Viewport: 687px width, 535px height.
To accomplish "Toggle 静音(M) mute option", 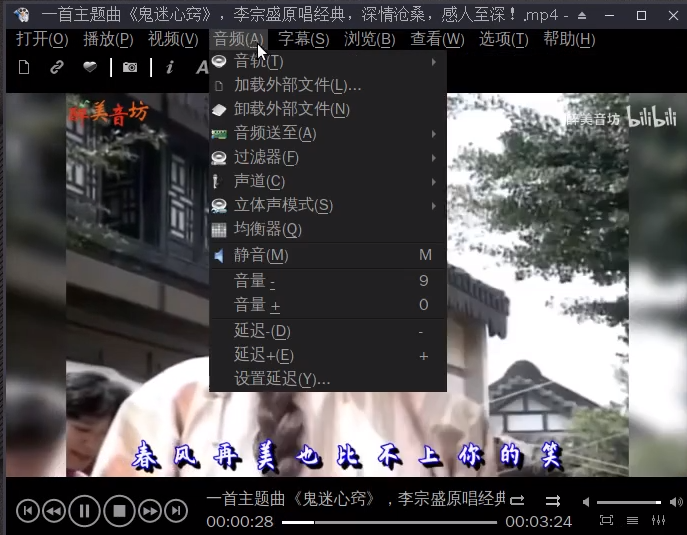I will pos(328,255).
